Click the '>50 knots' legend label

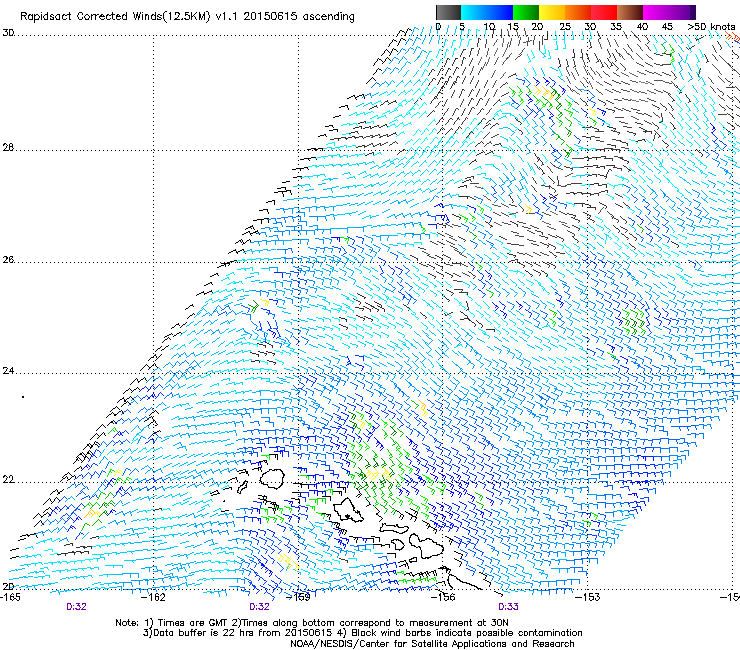pyautogui.click(x=711, y=26)
